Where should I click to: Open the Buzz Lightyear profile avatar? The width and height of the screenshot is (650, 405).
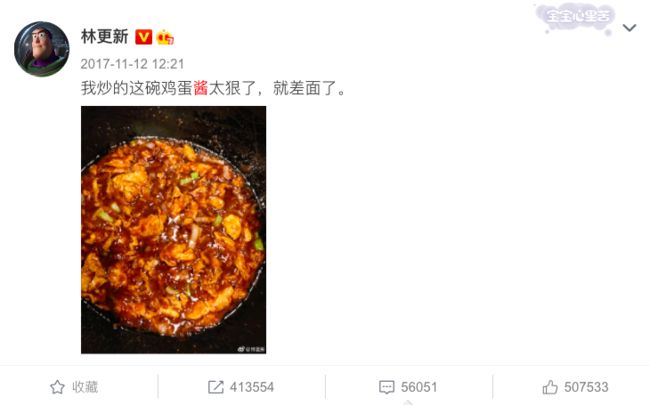click(x=41, y=49)
